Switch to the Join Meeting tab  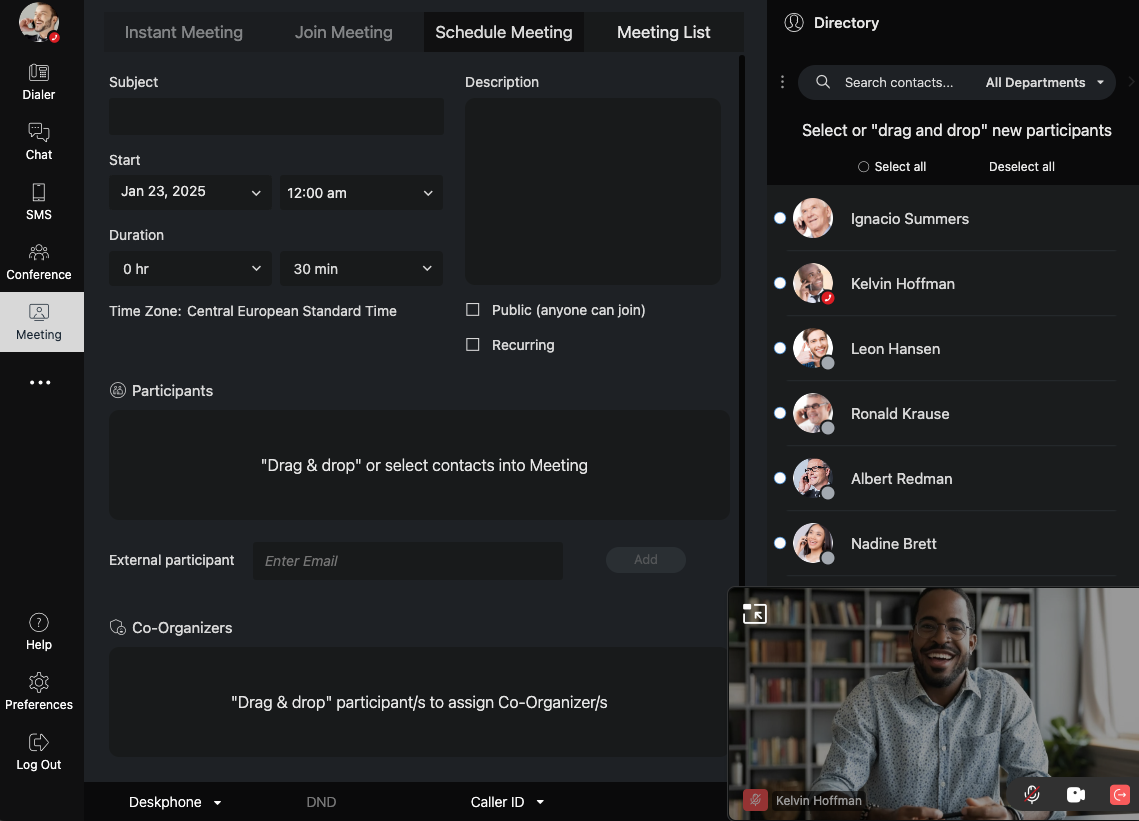343,32
